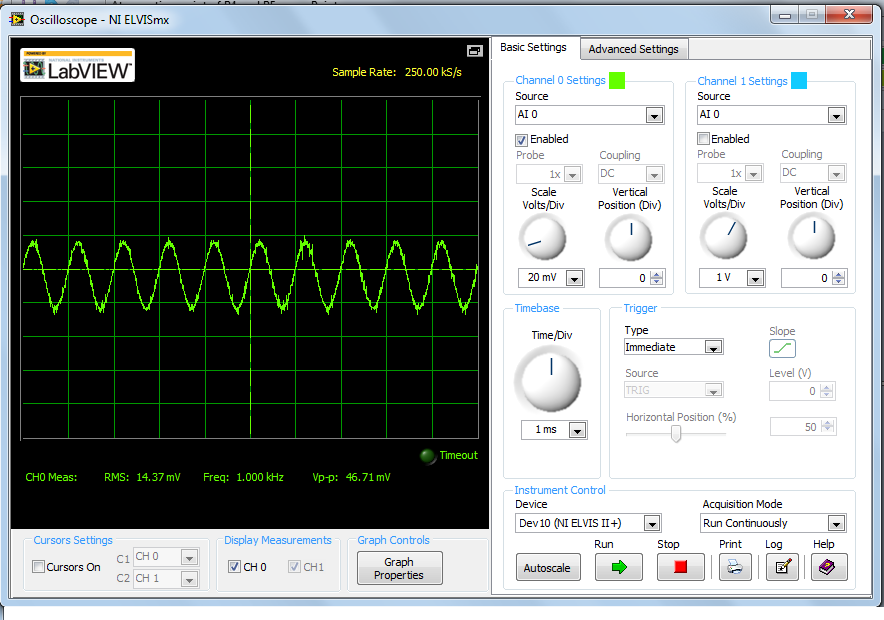Open Trigger Source TRIG dropdown
Viewport: 884px width, 620px height.
713,390
